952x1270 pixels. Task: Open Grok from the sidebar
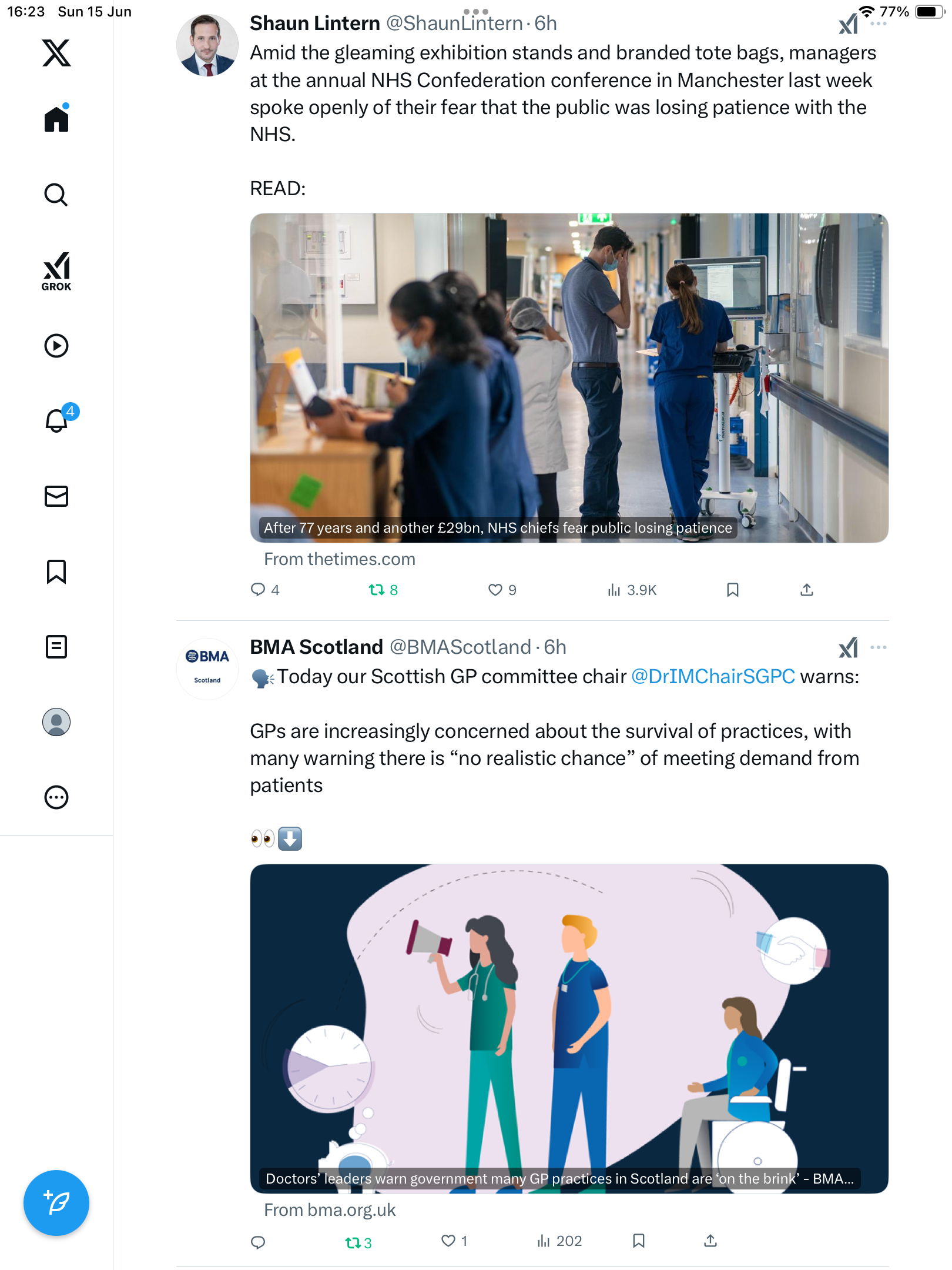[x=56, y=271]
